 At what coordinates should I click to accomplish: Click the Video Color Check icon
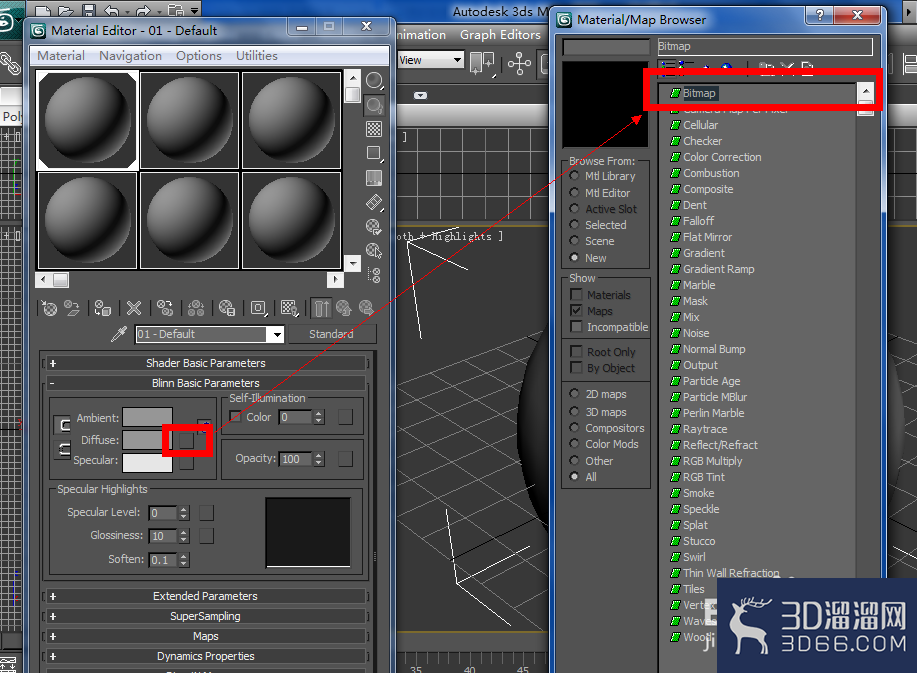tap(374, 178)
